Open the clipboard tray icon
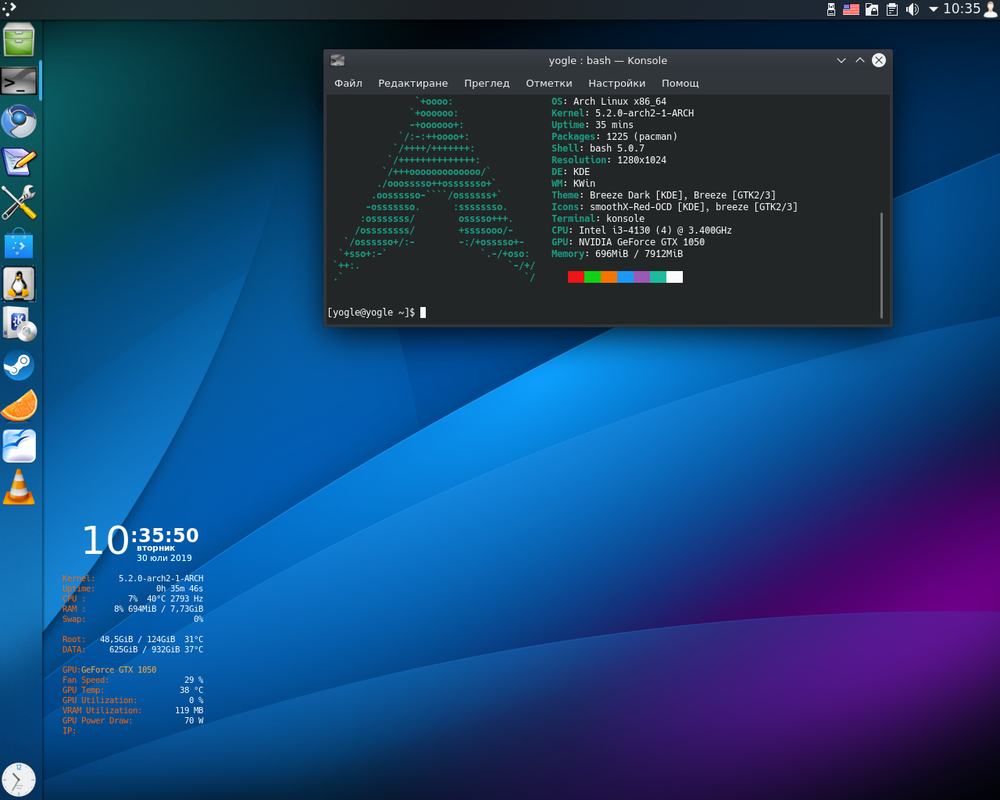1000x800 pixels. [x=892, y=9]
